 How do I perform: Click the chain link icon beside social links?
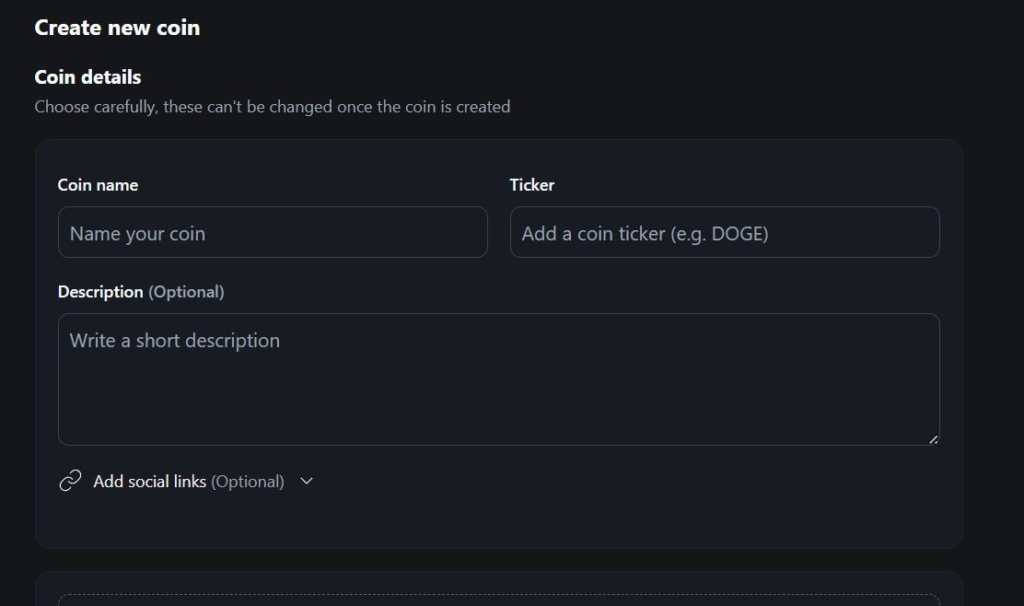tap(70, 481)
